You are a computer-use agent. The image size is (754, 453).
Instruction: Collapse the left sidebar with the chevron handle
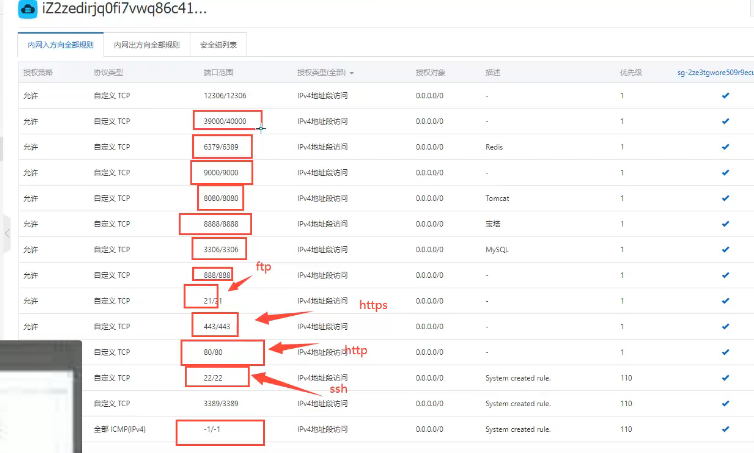(x=7, y=234)
